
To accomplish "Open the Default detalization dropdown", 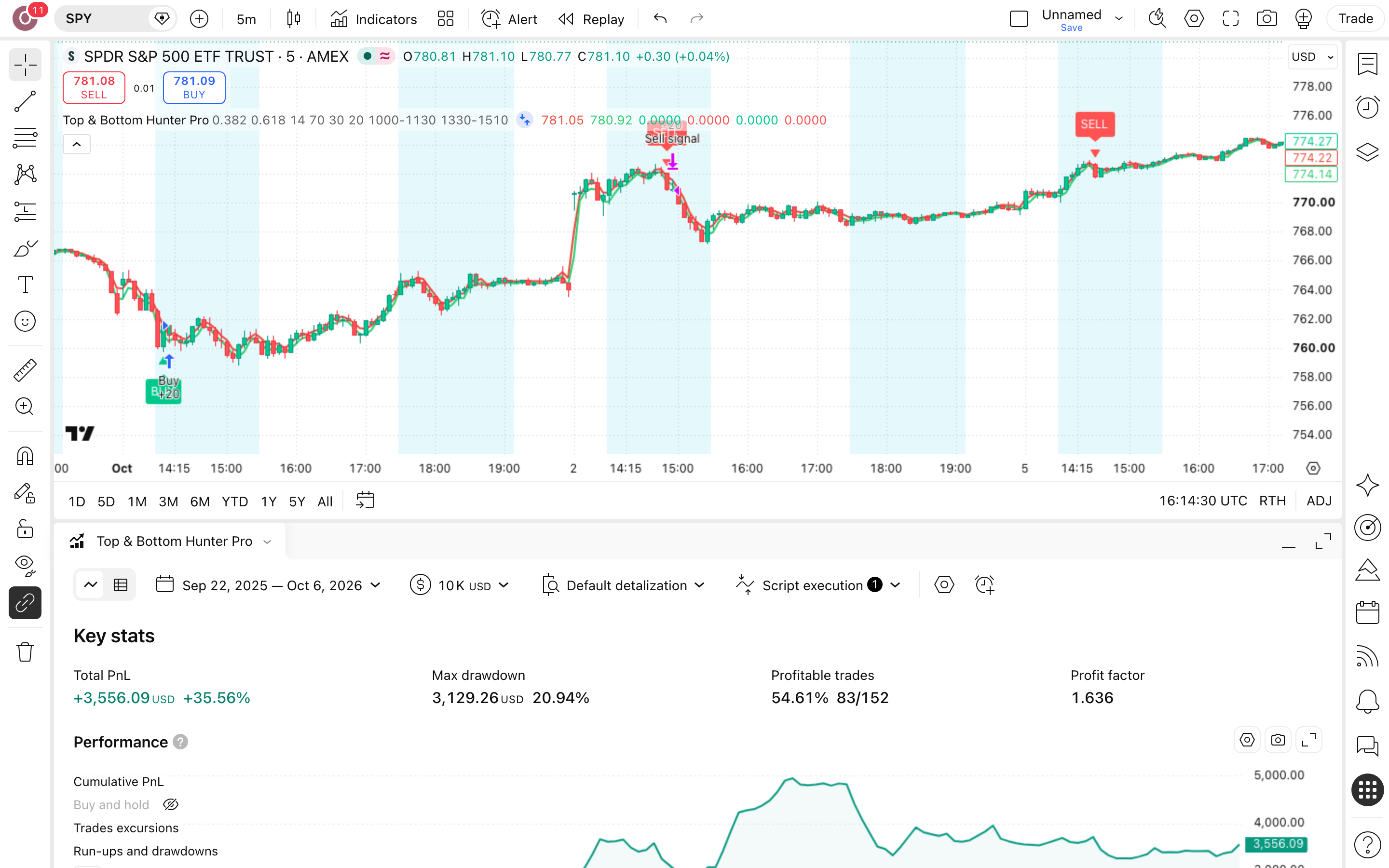I will (624, 585).
